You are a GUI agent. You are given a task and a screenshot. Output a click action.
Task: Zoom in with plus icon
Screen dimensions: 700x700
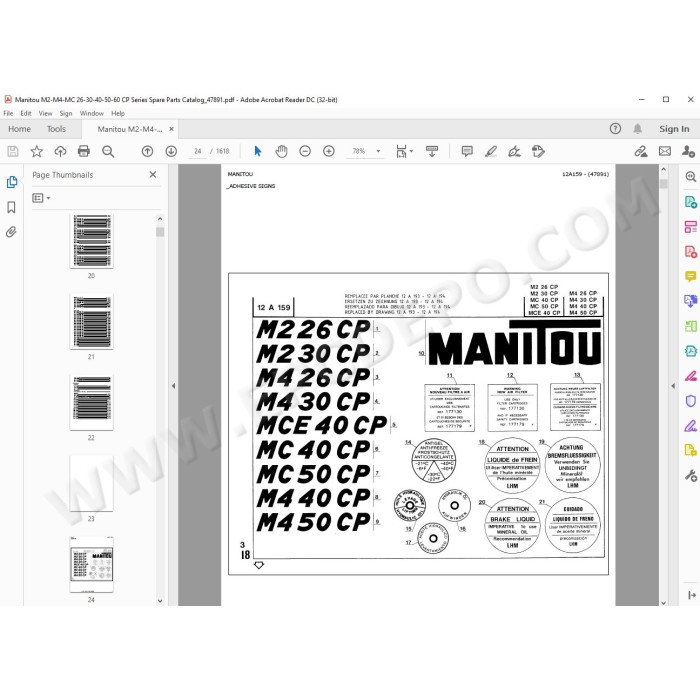[x=329, y=151]
